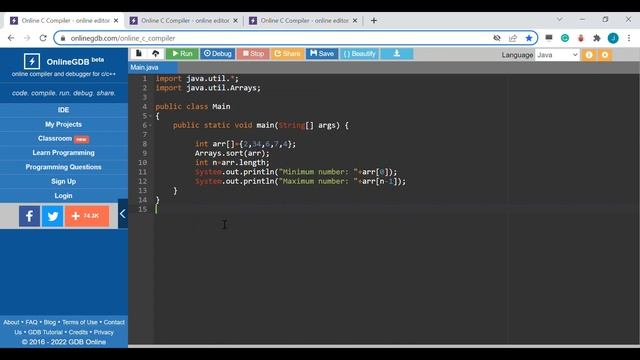This screenshot has width=640, height=360.
Task: Open the orange settings gear icon
Action: (x=605, y=55)
